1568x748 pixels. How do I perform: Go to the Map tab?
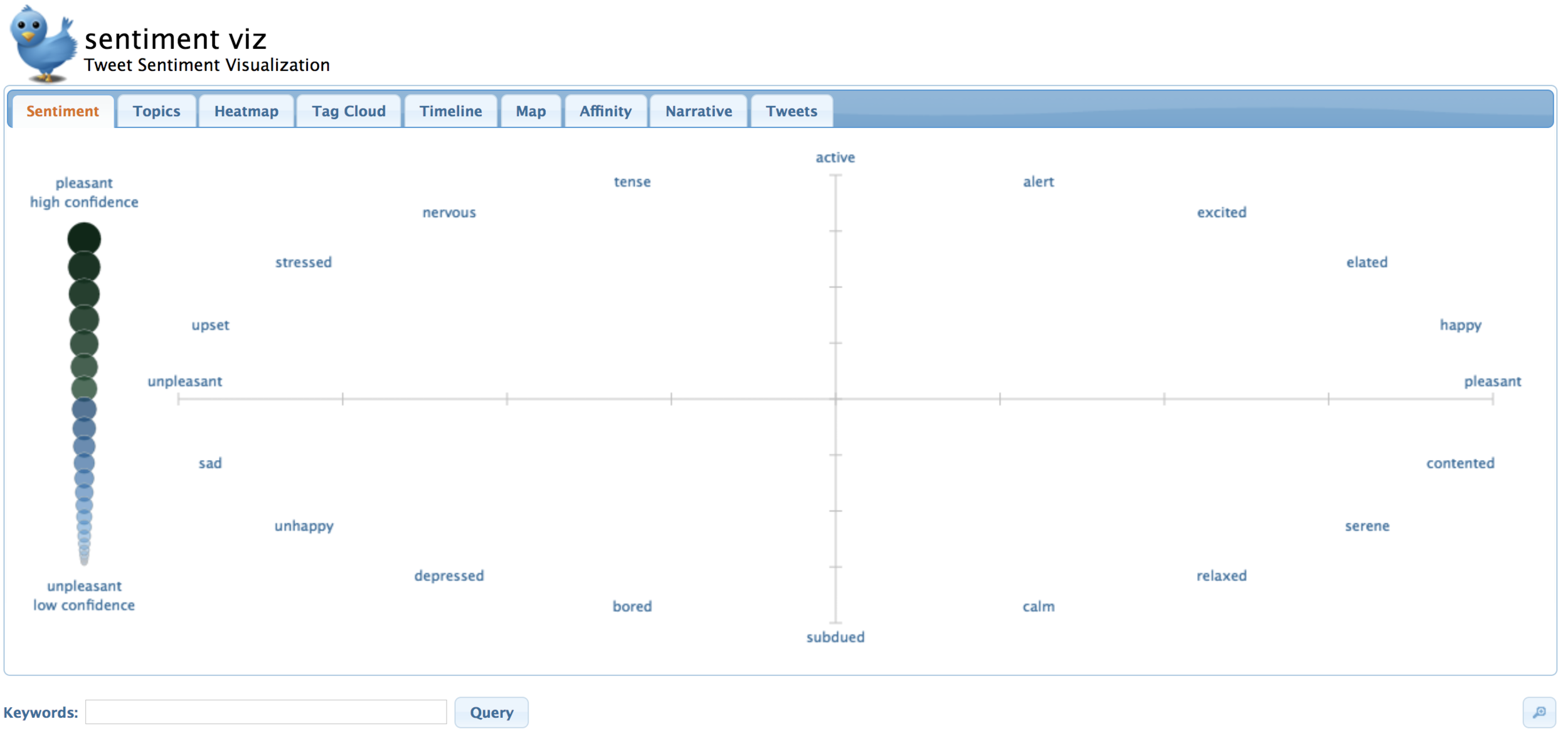click(531, 111)
